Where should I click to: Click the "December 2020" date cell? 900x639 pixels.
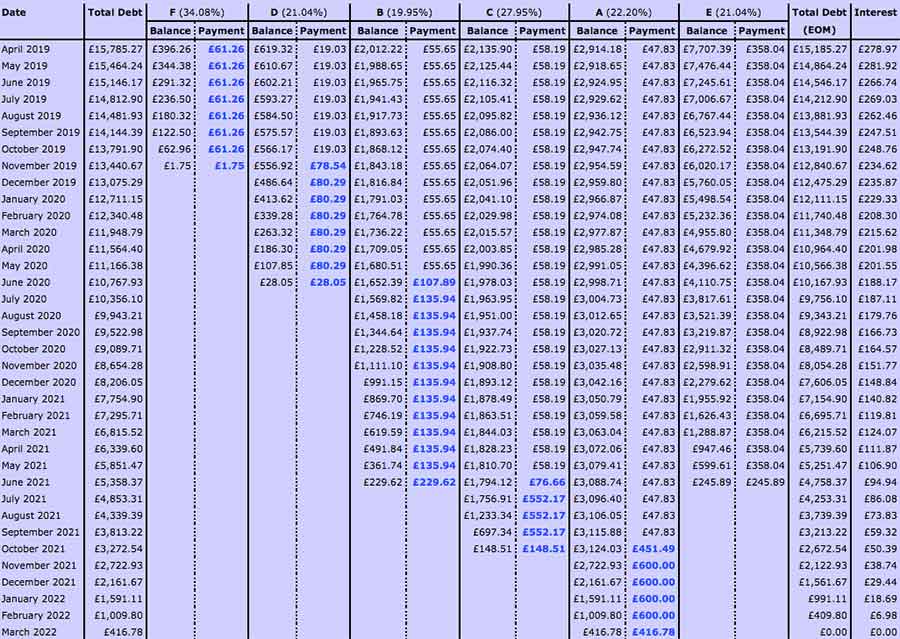click(38, 382)
